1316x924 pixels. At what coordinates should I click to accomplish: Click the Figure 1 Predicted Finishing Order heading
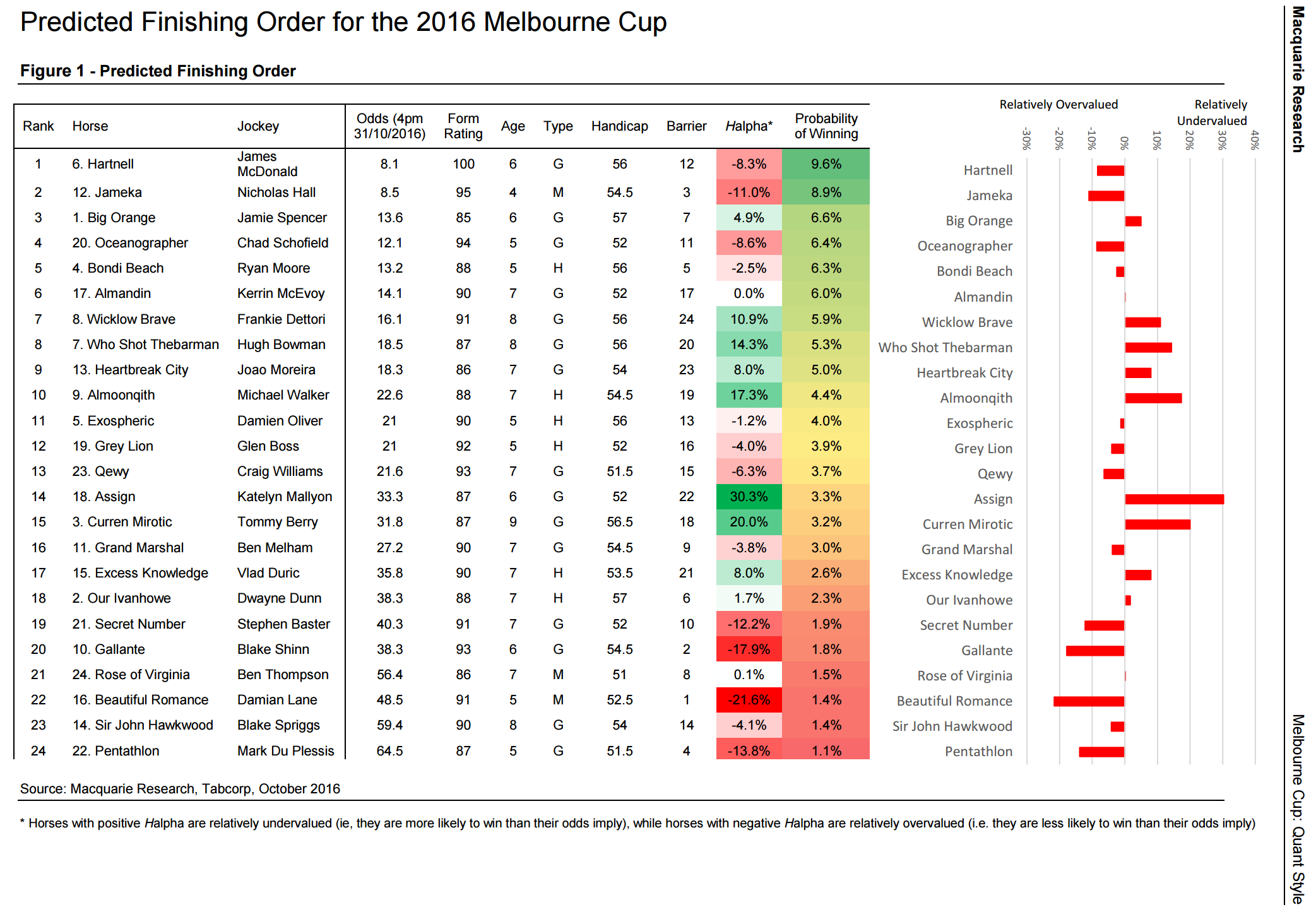pyautogui.click(x=158, y=71)
